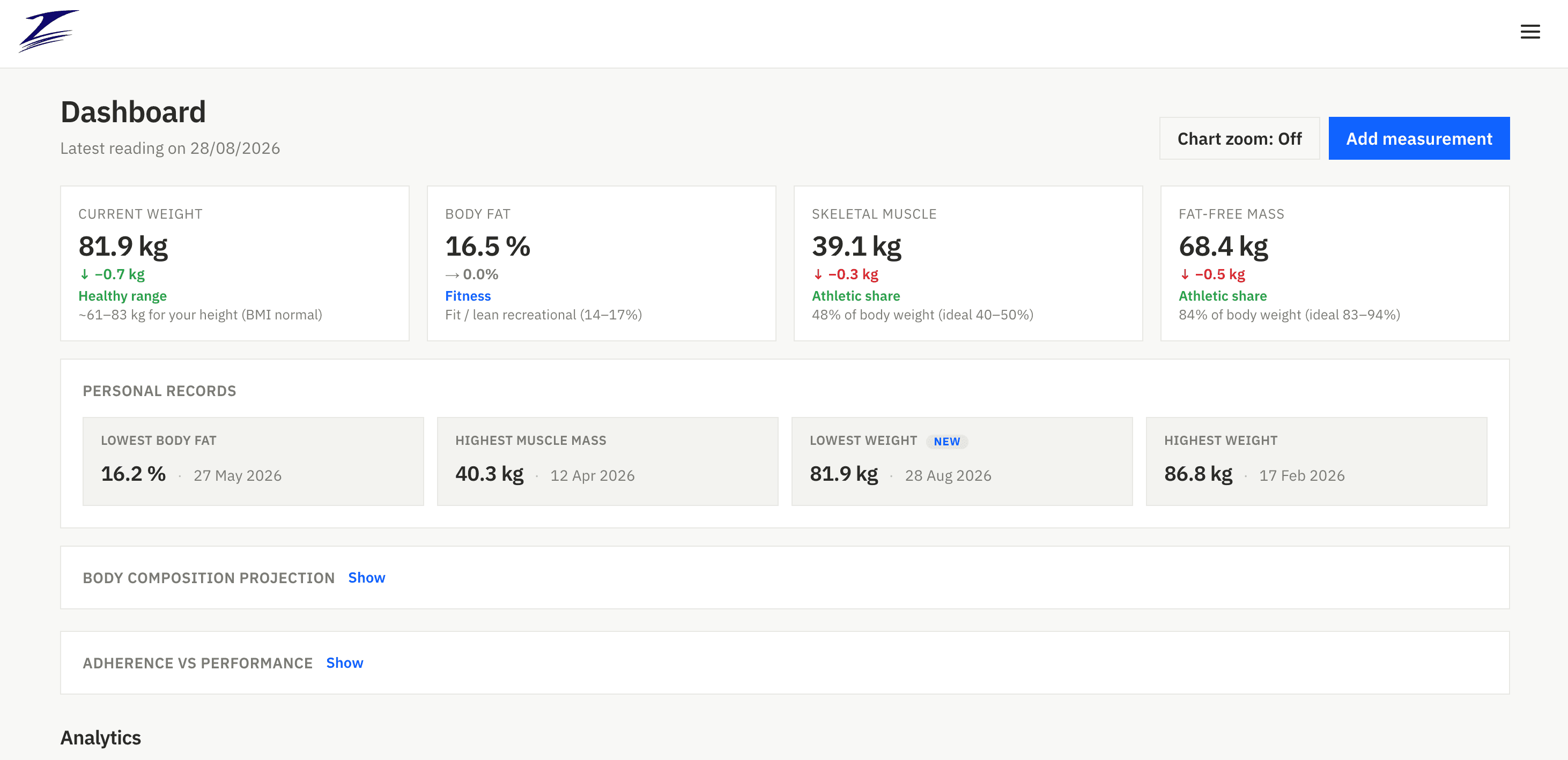Screen dimensions: 1568x760
Task: Click the ~61–83 kg BMI normal note
Action: pyautogui.click(x=199, y=315)
